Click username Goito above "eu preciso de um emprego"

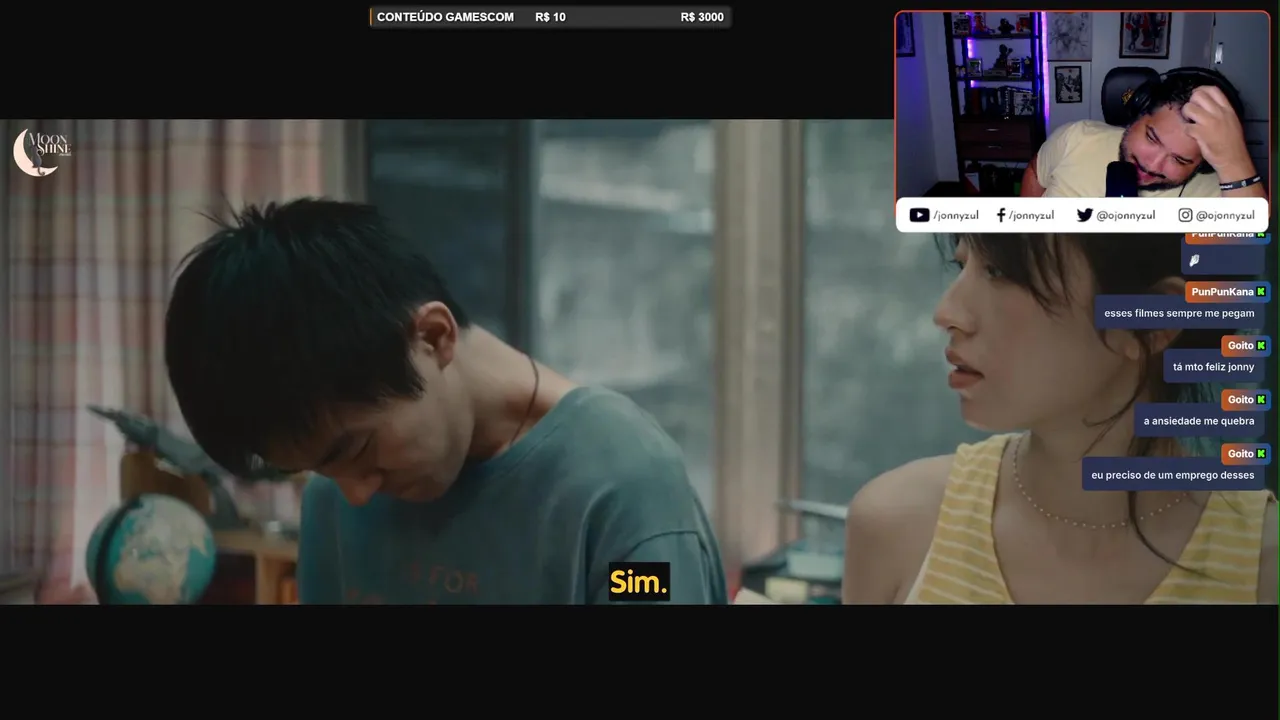tap(1240, 454)
